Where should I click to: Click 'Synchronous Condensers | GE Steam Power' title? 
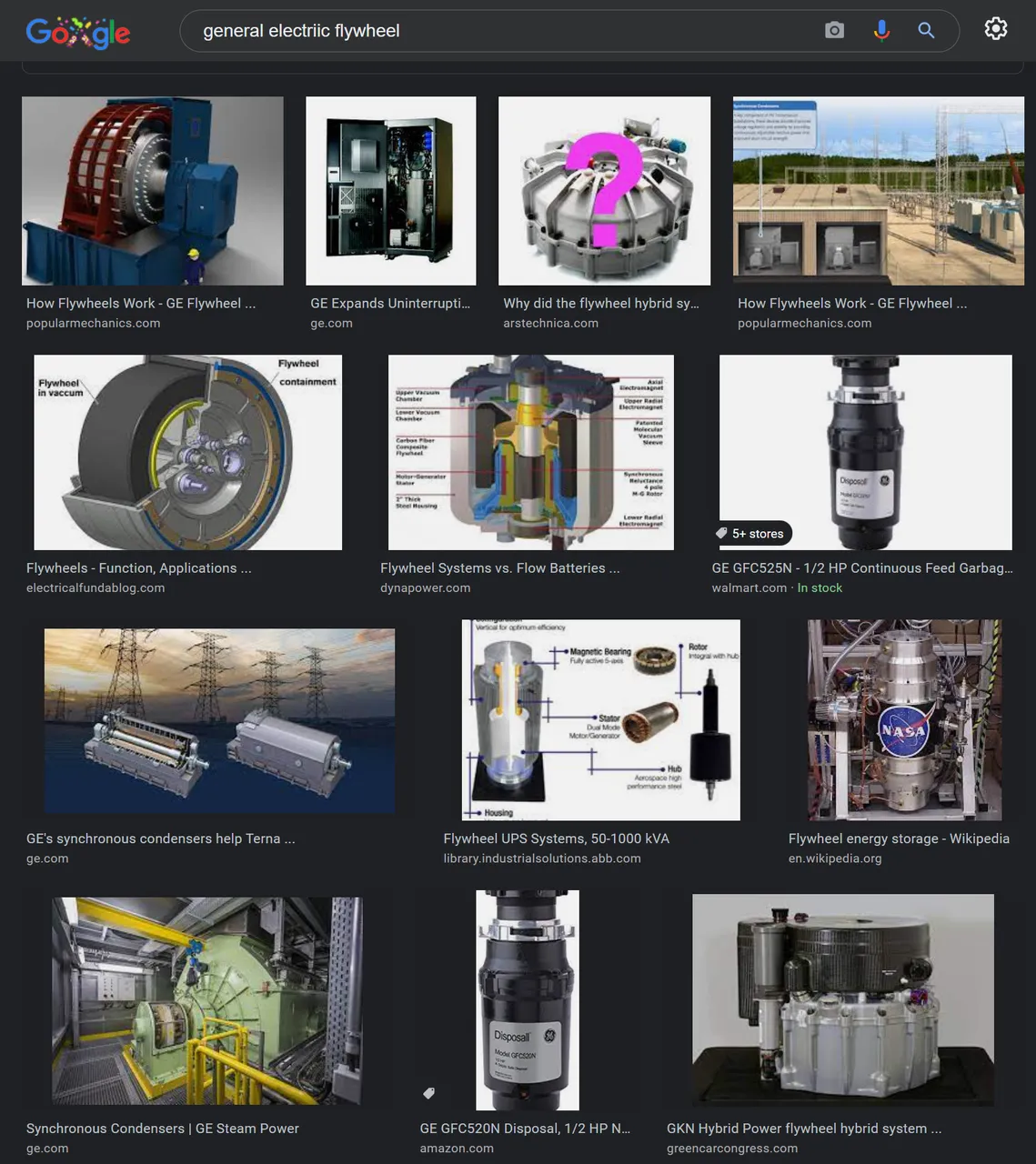click(x=163, y=1129)
